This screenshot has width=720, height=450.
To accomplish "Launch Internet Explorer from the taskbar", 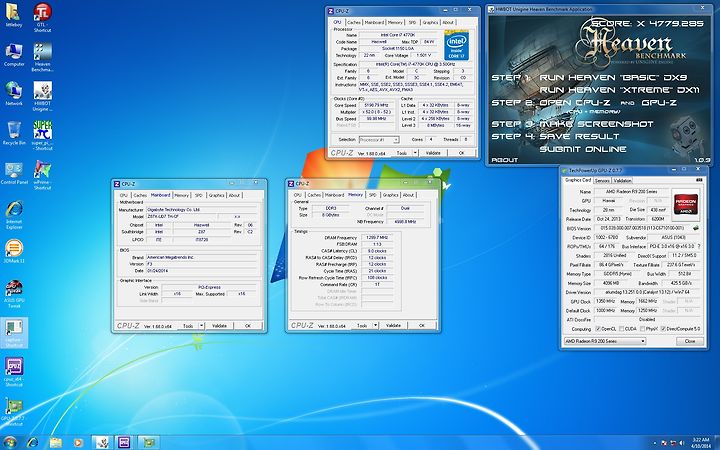I will tap(32, 442).
